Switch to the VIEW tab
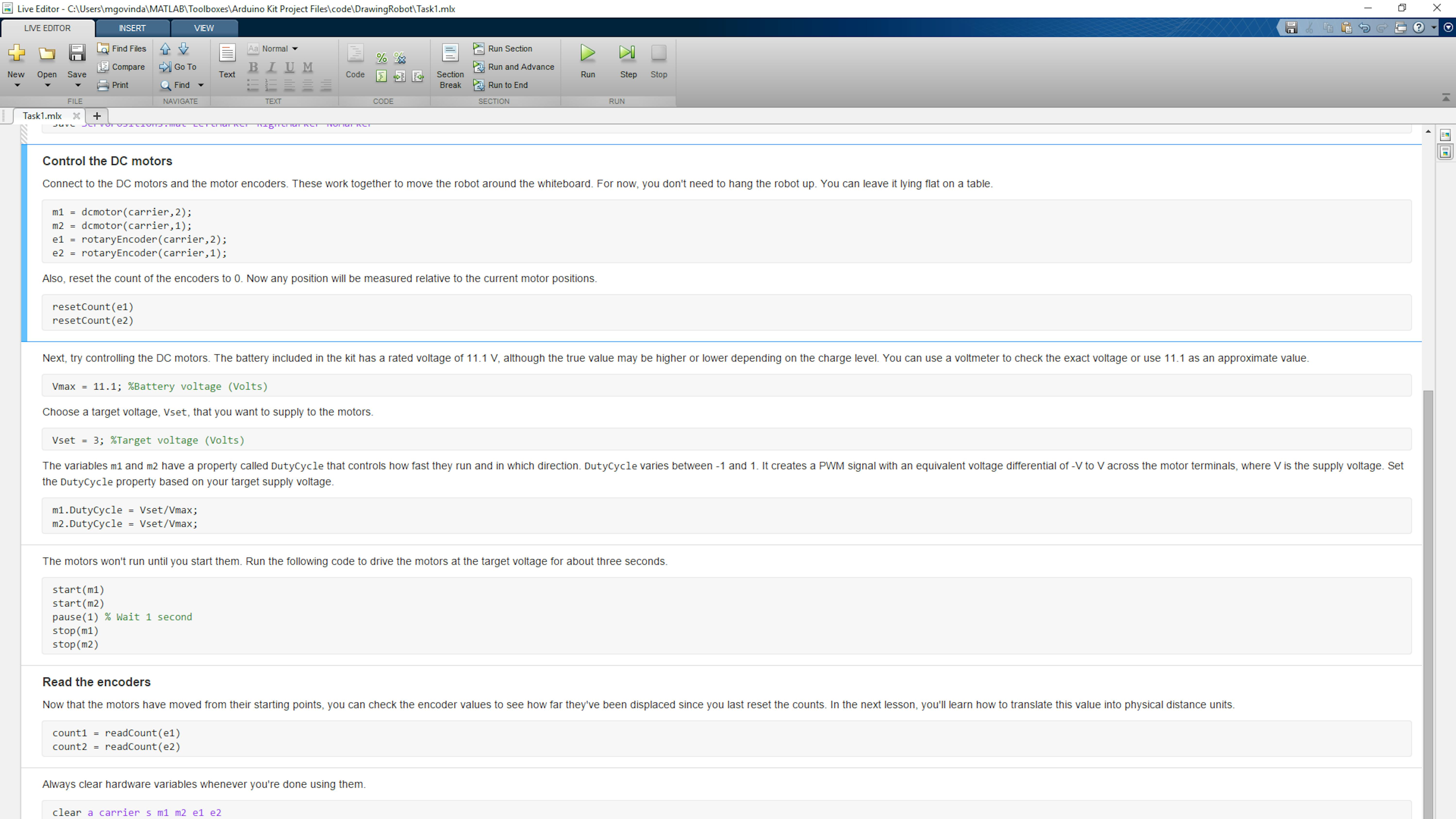Screen dimensions: 1456x819 pyautogui.click(x=204, y=28)
